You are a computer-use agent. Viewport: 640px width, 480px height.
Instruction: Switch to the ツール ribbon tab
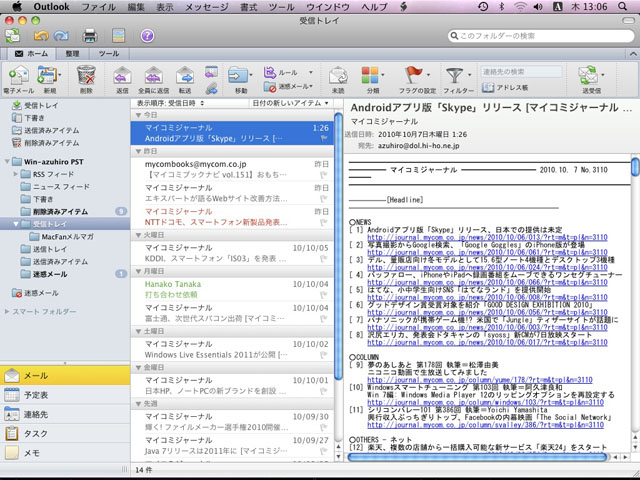109,53
